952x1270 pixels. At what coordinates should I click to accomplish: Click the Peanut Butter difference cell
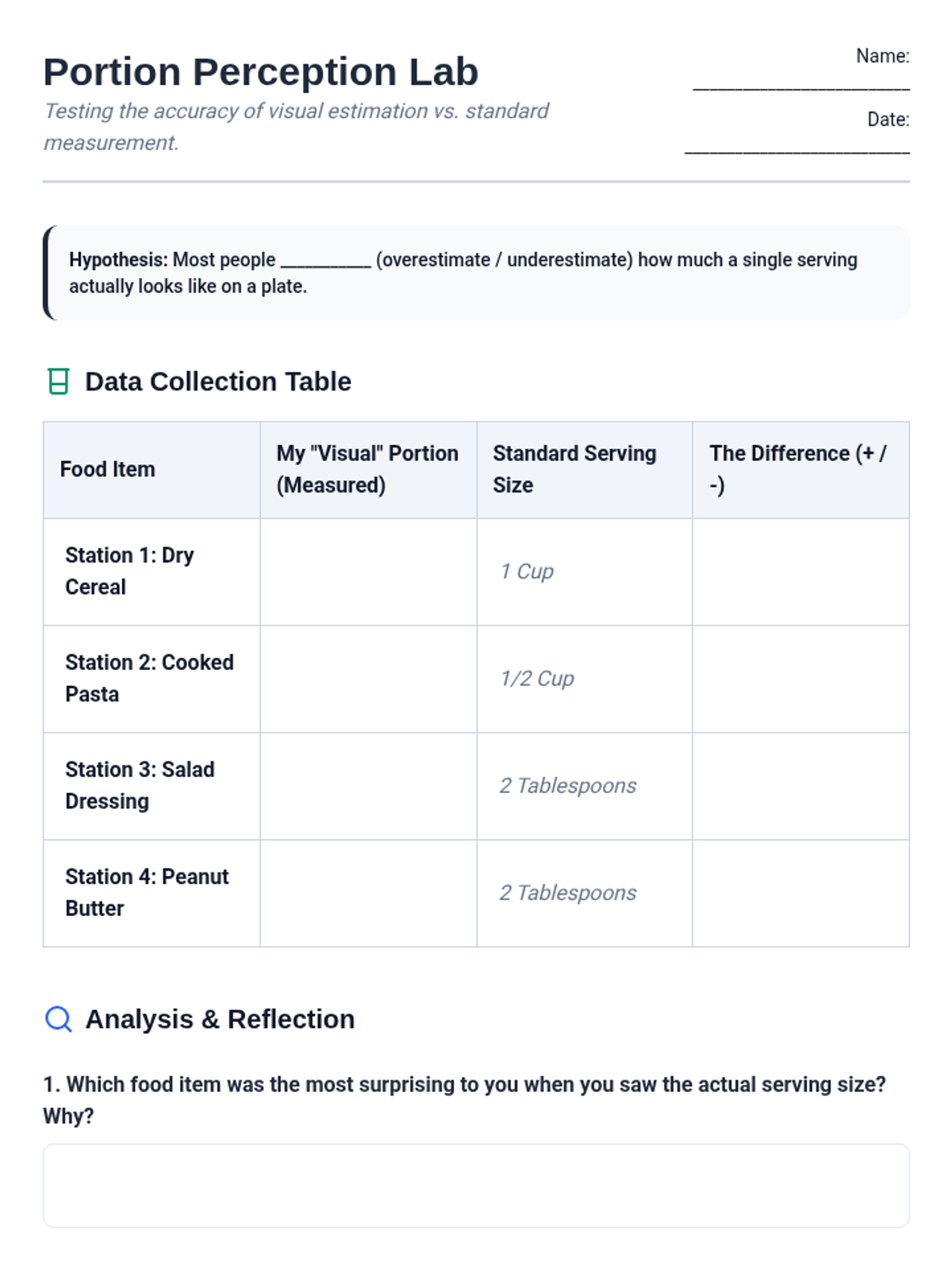tap(800, 893)
